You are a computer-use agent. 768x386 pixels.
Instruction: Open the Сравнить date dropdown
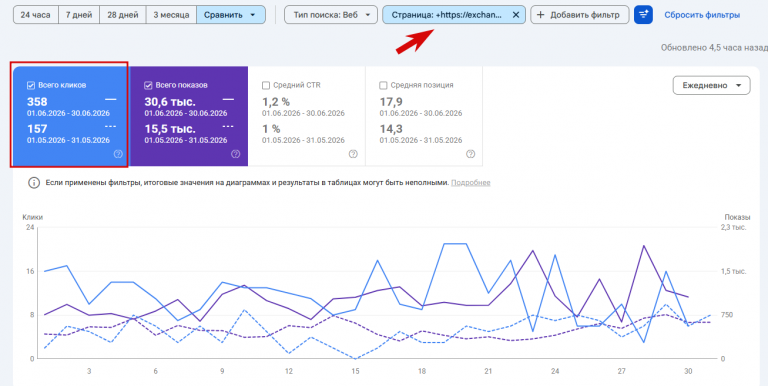pyautogui.click(x=231, y=15)
